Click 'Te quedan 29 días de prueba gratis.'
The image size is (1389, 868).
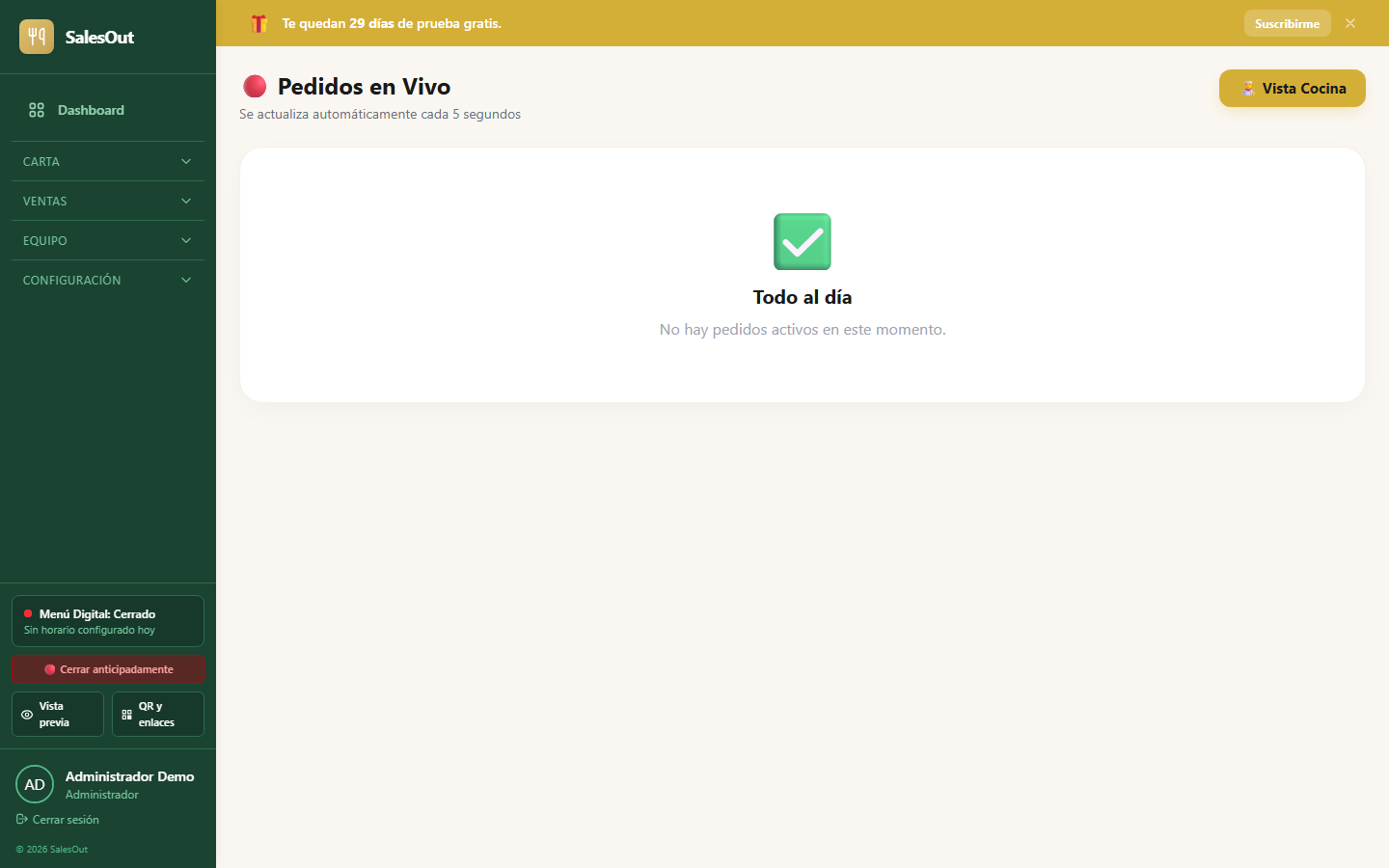tap(392, 23)
